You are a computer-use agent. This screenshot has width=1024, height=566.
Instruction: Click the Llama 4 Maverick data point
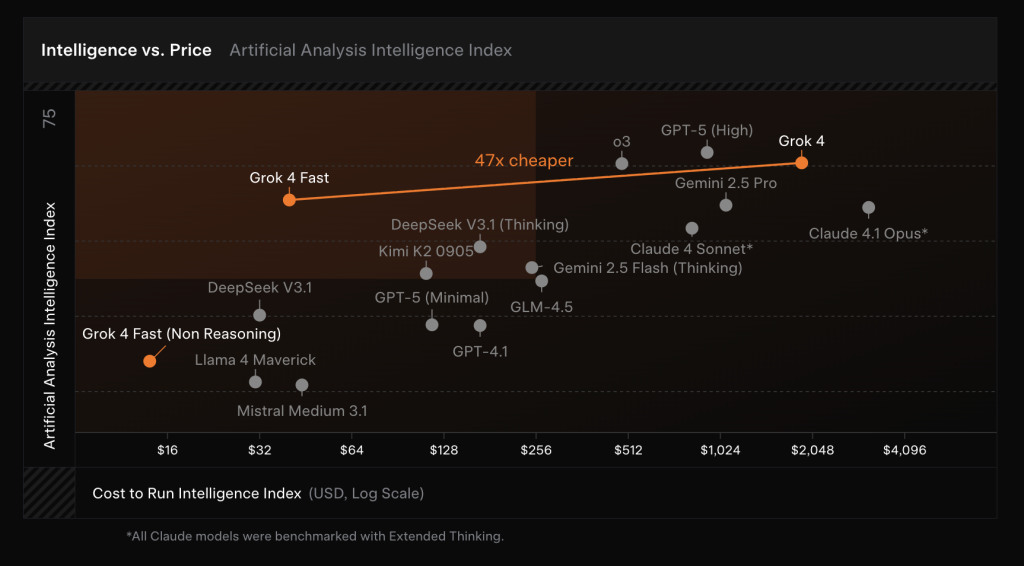point(255,382)
